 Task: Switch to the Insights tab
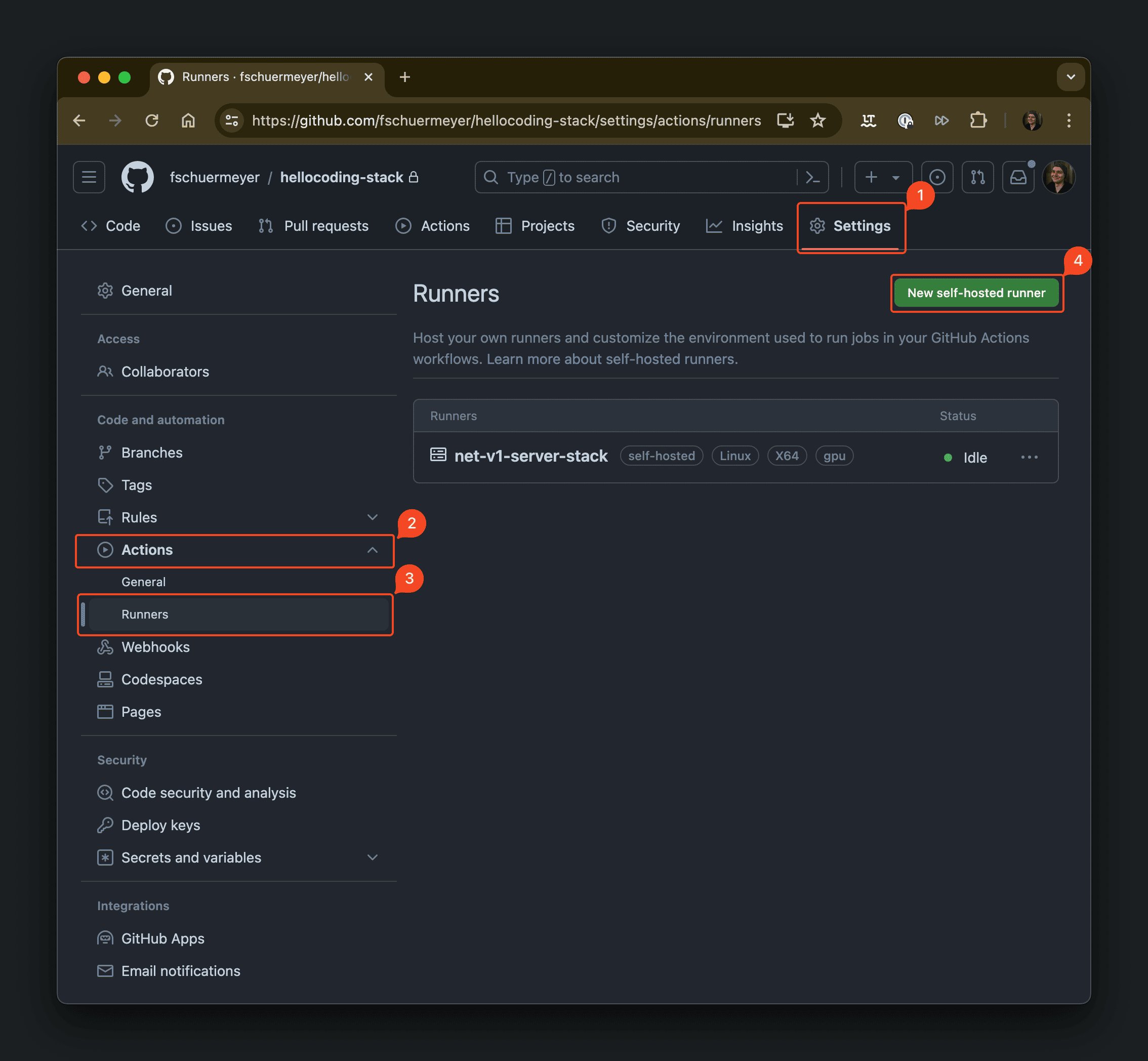(x=745, y=226)
